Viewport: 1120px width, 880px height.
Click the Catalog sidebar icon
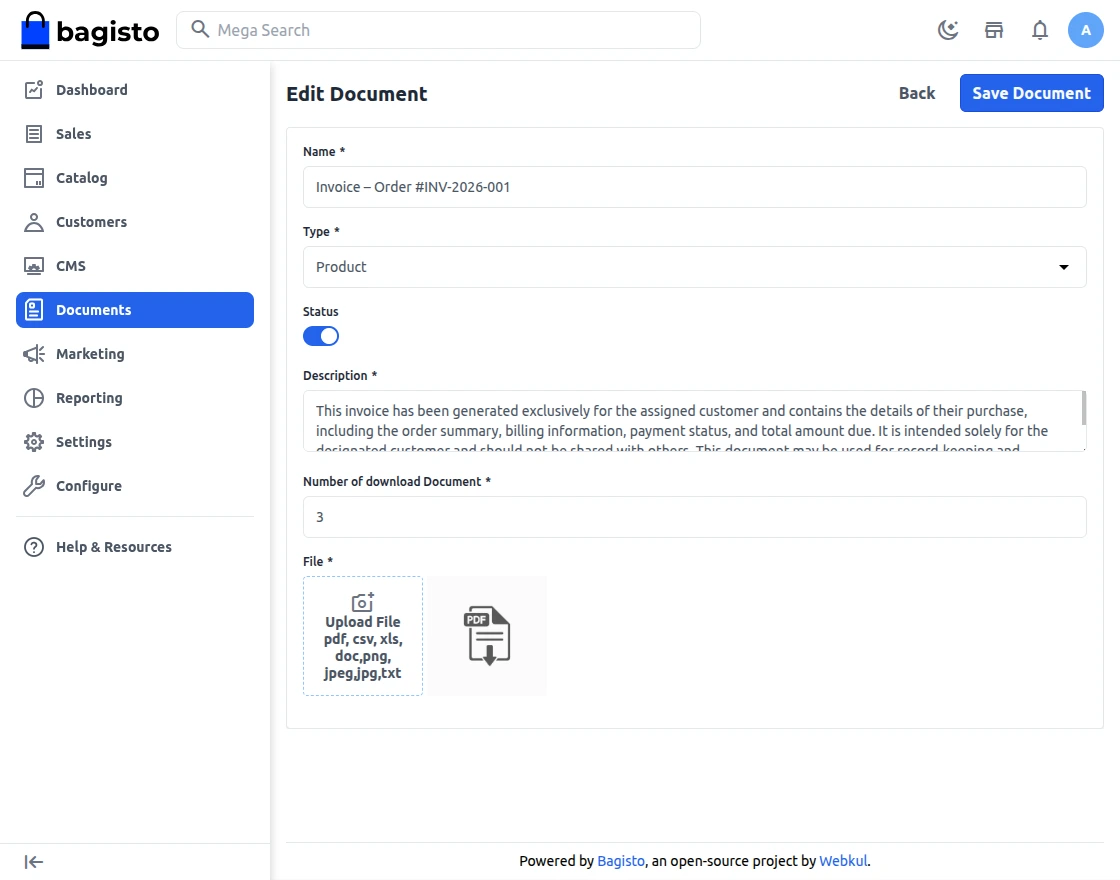click(x=34, y=178)
